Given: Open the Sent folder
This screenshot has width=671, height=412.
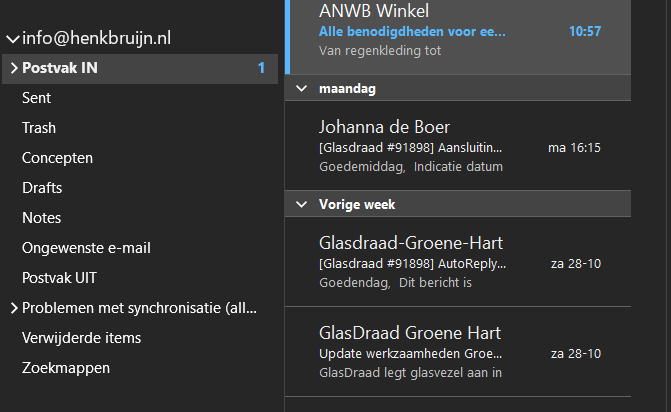Looking at the screenshot, I should coord(36,98).
